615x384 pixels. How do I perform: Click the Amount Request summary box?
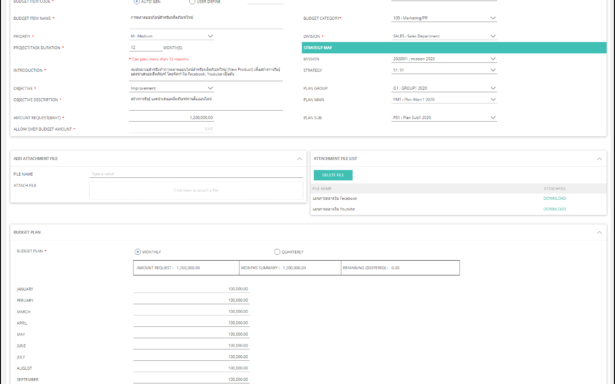186,268
